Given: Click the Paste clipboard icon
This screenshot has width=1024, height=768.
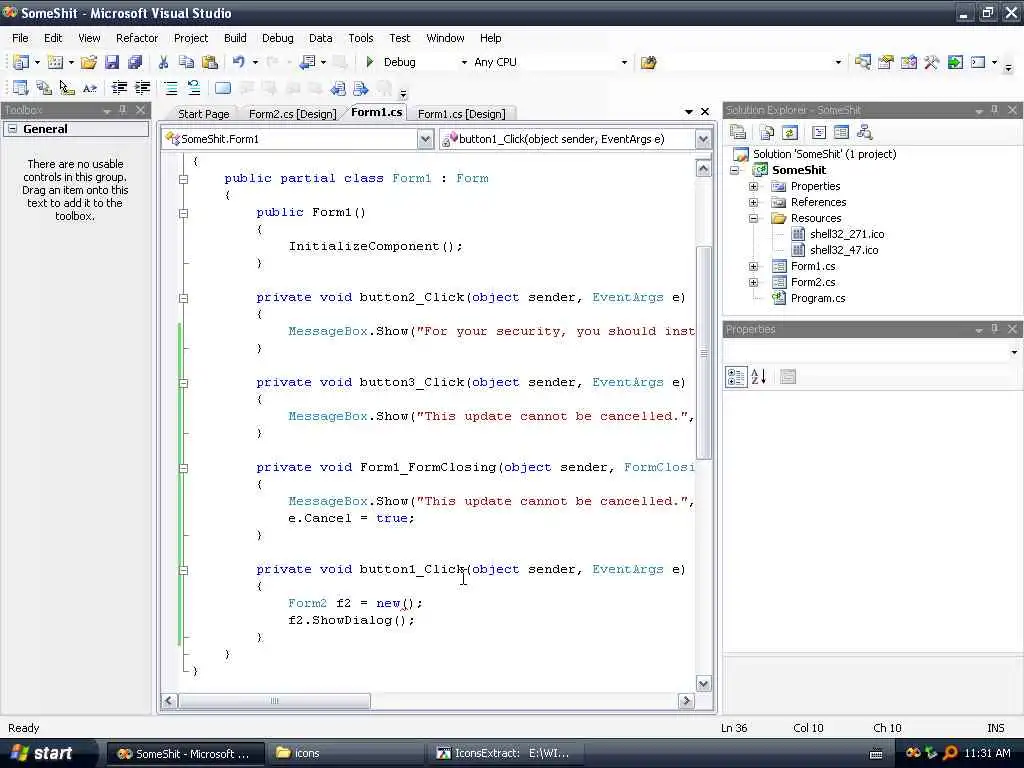Looking at the screenshot, I should click(210, 62).
